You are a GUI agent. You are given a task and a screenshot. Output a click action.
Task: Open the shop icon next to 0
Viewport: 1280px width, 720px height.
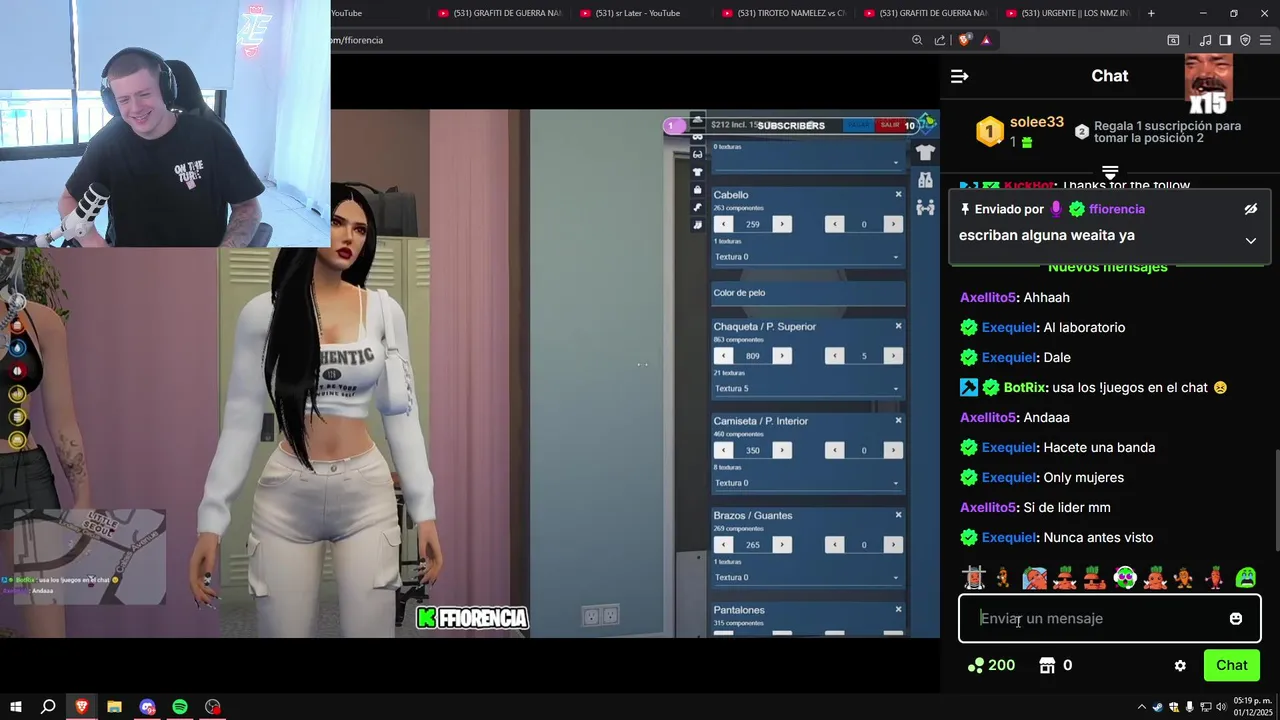coord(1047,665)
